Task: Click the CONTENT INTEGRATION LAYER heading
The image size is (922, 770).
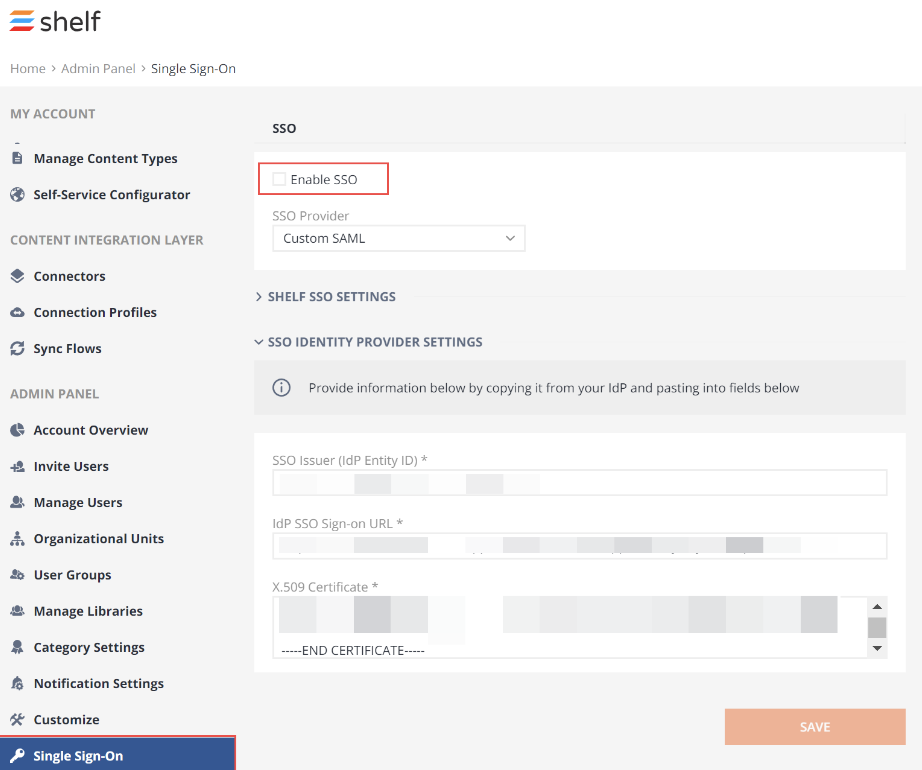Action: pos(107,240)
